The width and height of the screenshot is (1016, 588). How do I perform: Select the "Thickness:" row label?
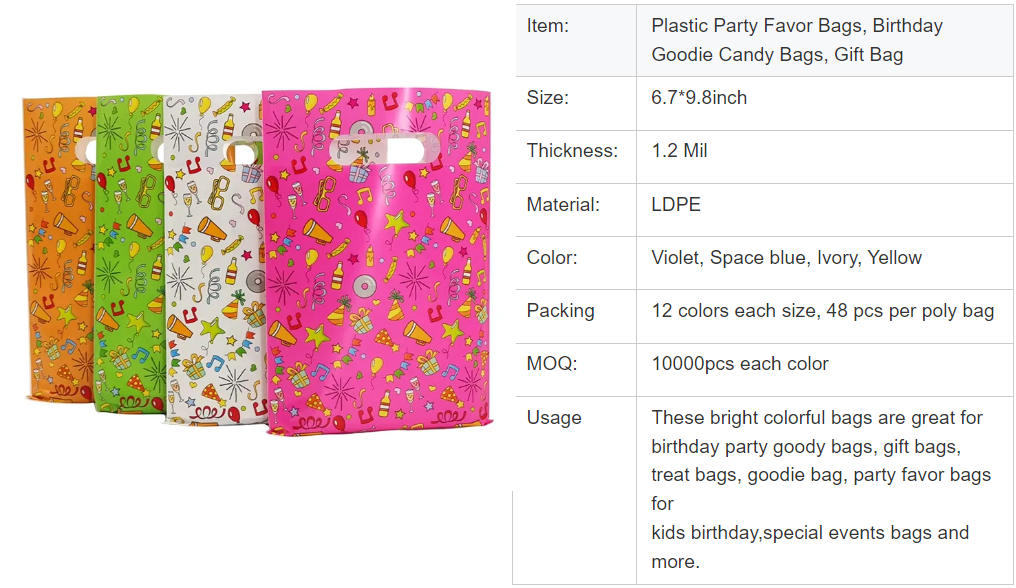point(572,151)
